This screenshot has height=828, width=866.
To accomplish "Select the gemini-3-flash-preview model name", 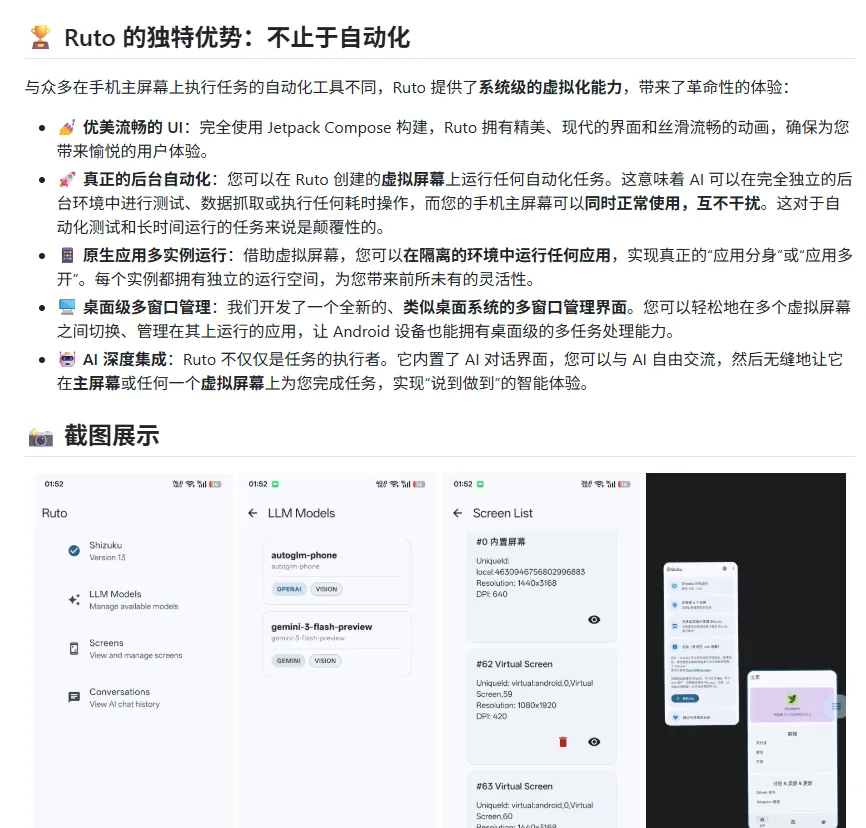I will tap(321, 627).
